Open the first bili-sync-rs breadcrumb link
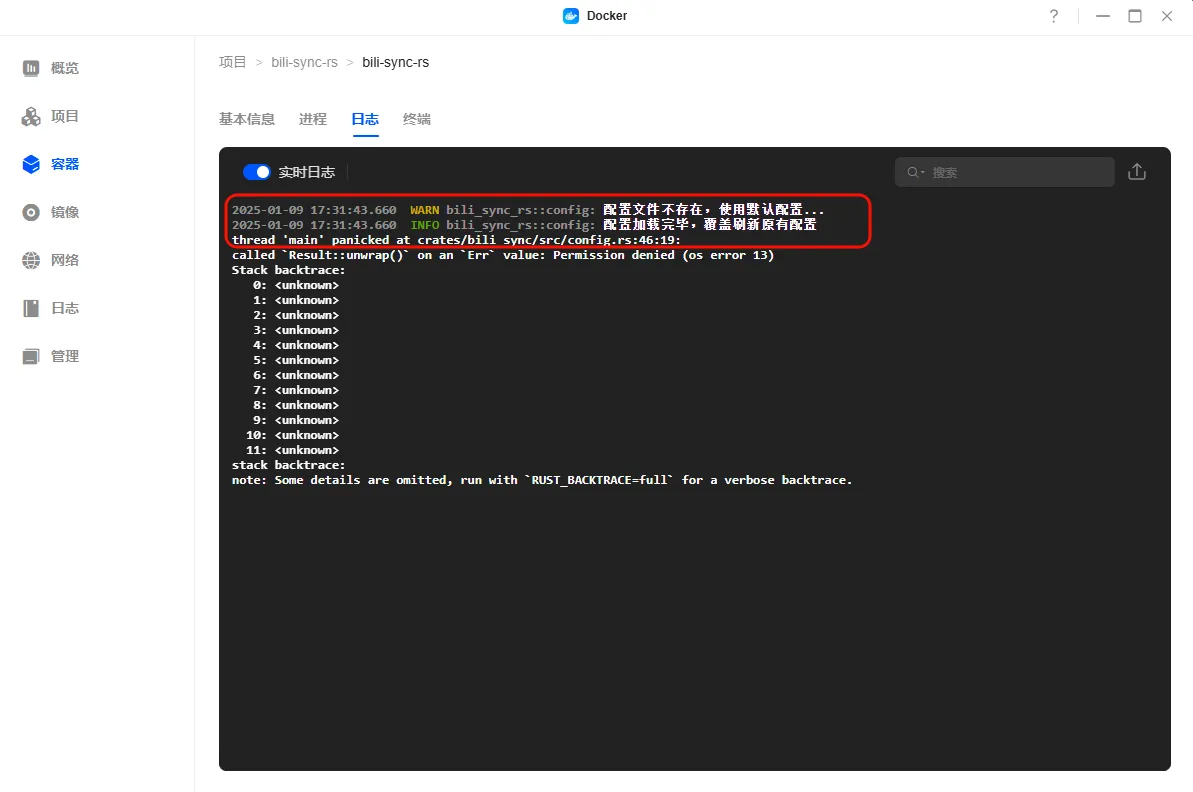The width and height of the screenshot is (1193, 792). tap(304, 62)
